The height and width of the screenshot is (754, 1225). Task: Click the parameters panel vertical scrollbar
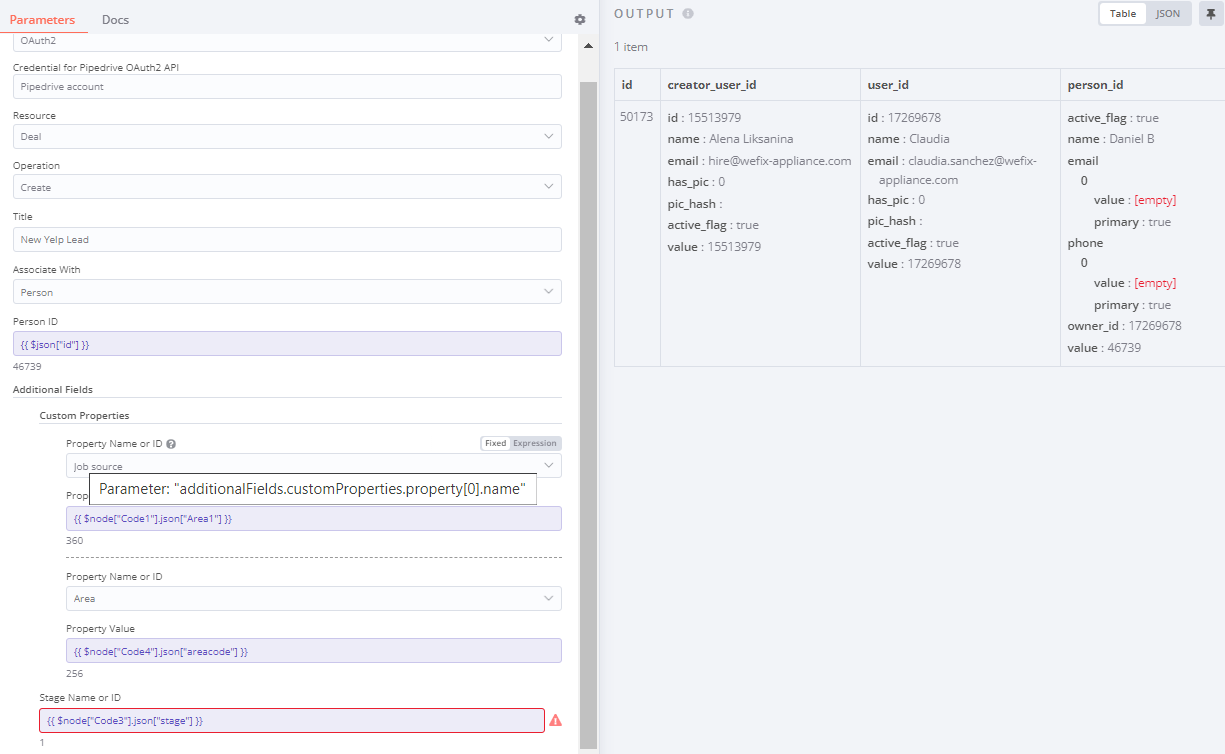point(588,400)
